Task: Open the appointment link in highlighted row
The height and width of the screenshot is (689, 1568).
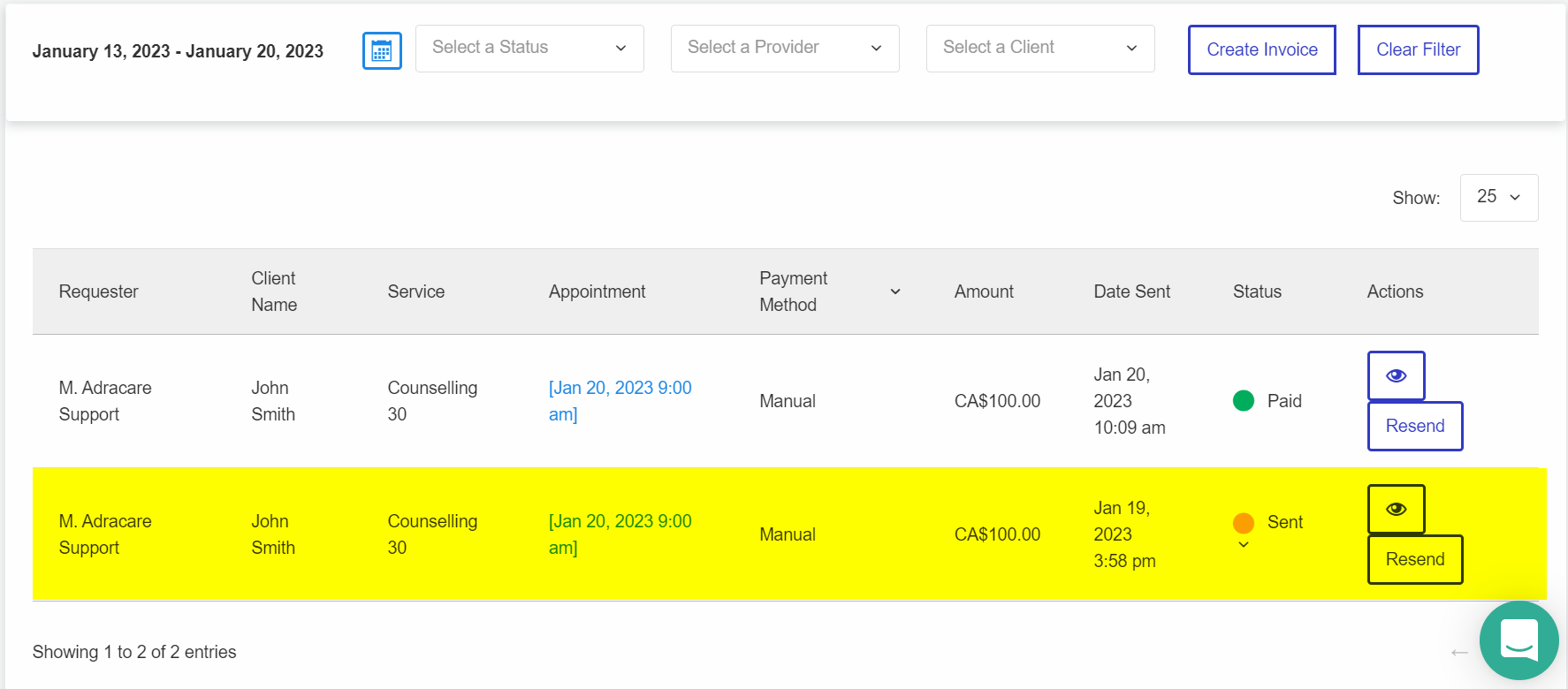Action: pyautogui.click(x=620, y=534)
